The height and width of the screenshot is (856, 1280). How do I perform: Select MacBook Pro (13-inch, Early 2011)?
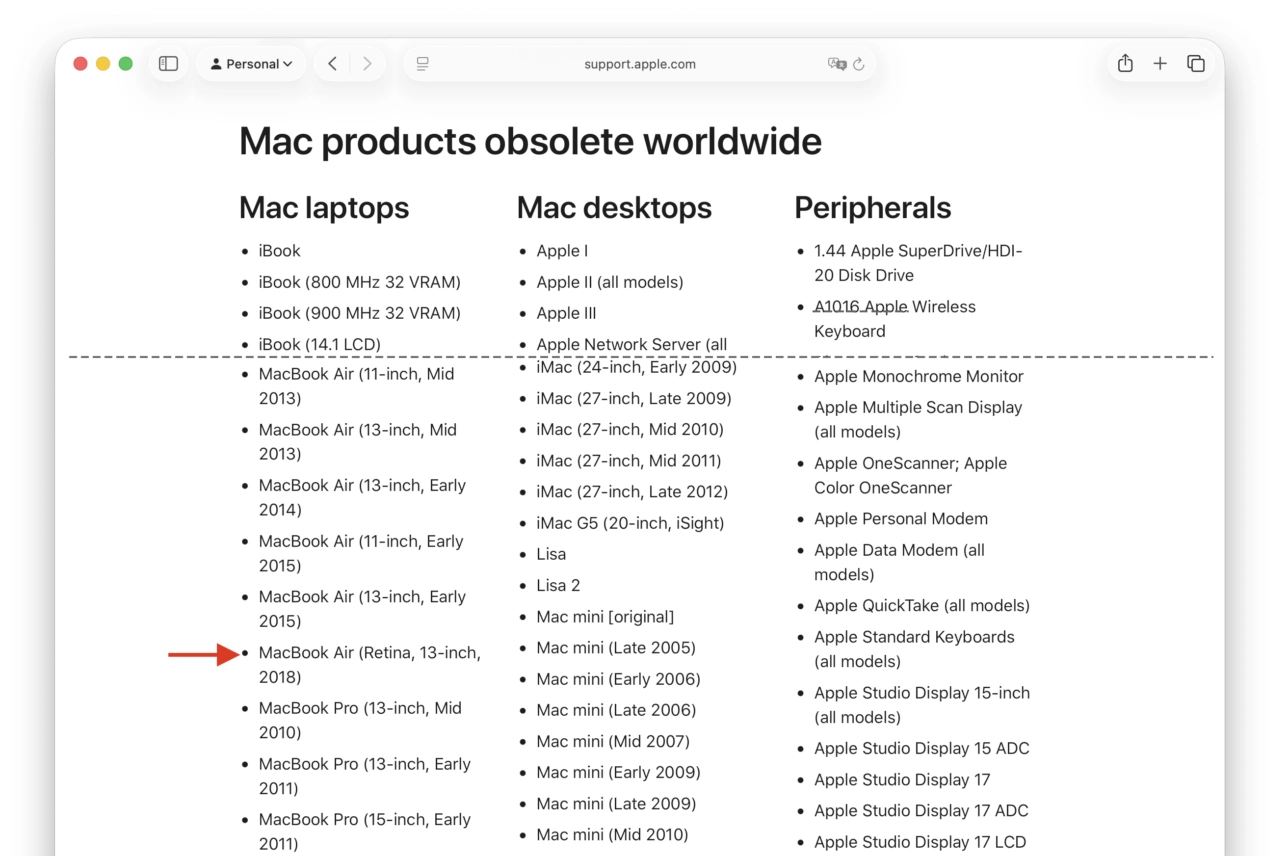click(x=364, y=776)
